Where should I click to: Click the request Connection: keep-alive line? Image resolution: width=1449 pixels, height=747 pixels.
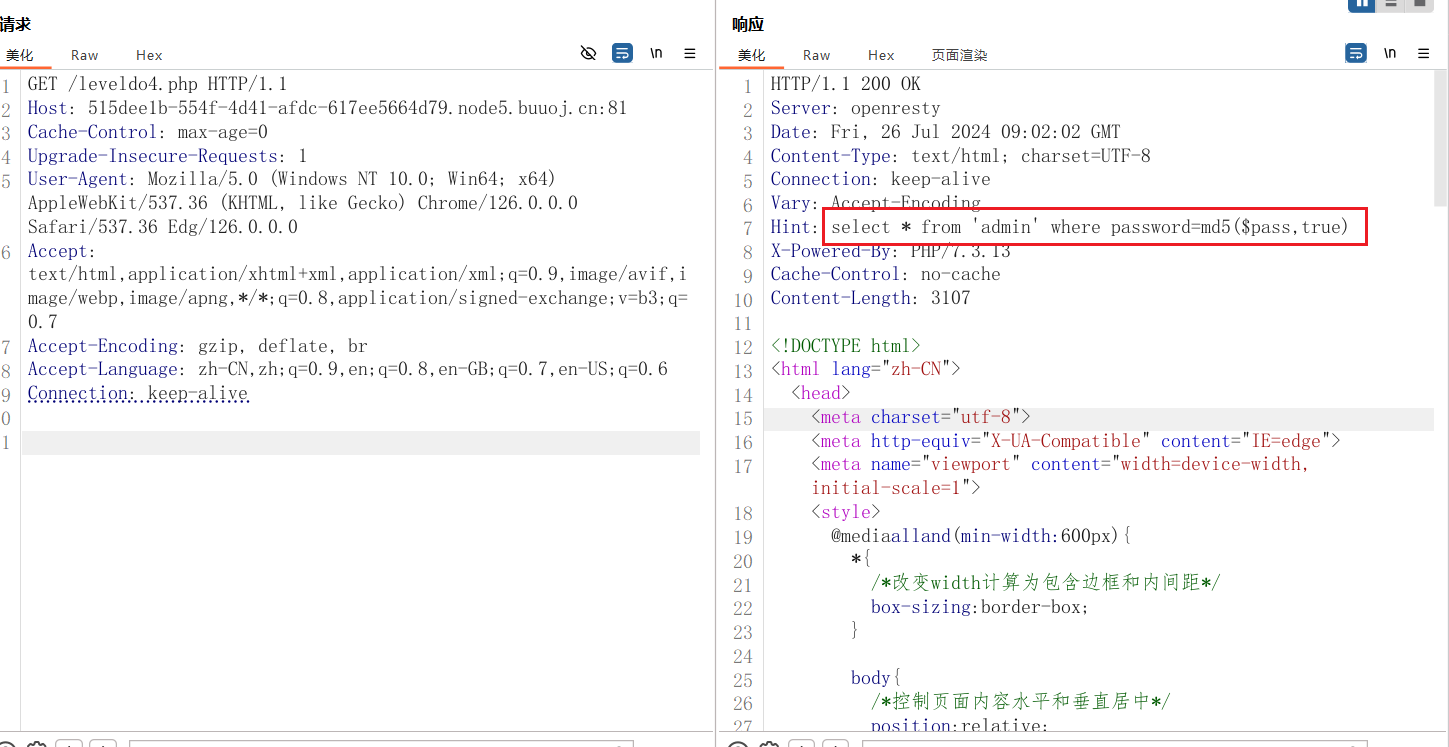[138, 393]
